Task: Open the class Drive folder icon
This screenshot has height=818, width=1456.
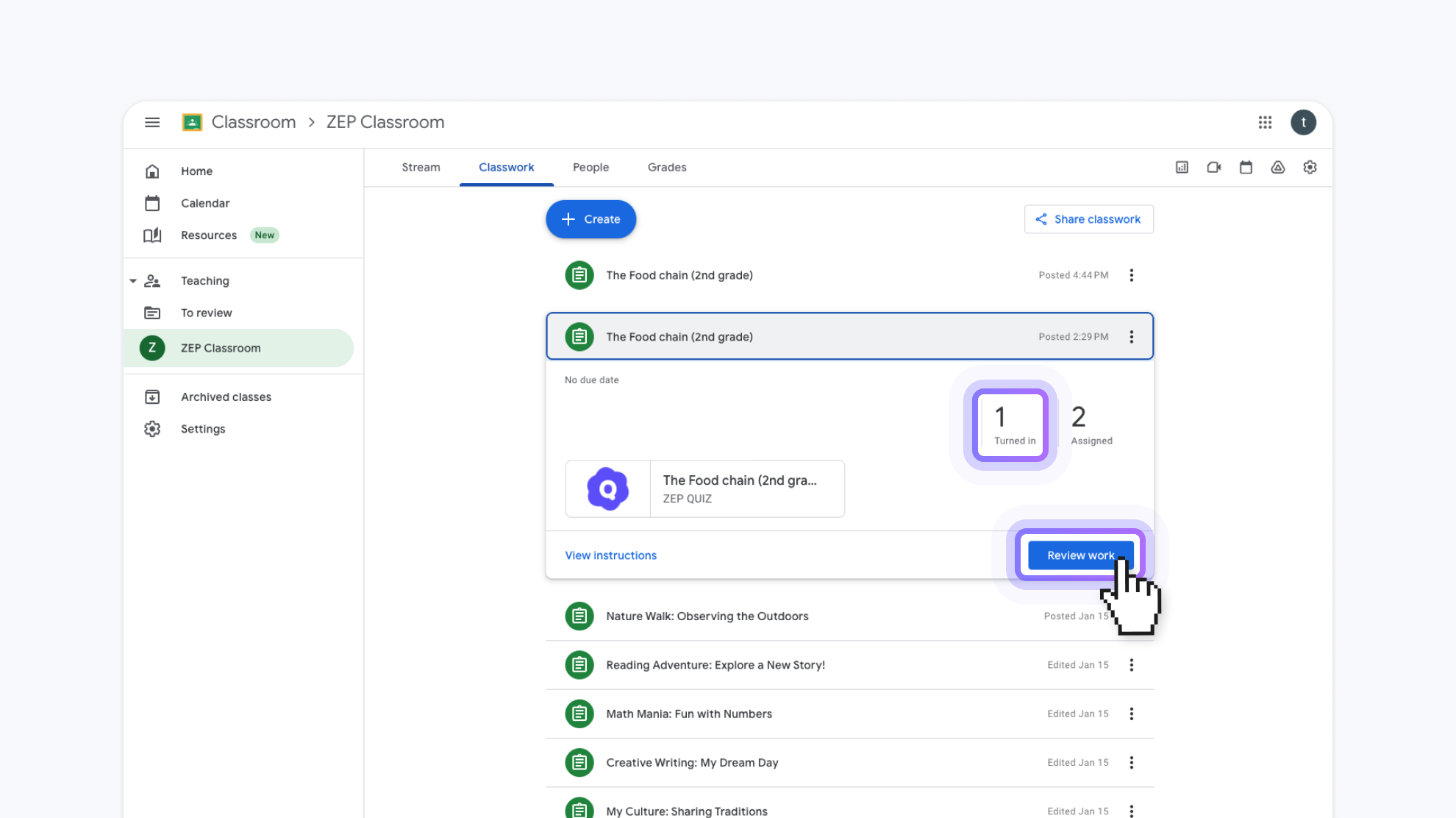Action: coord(1278,168)
